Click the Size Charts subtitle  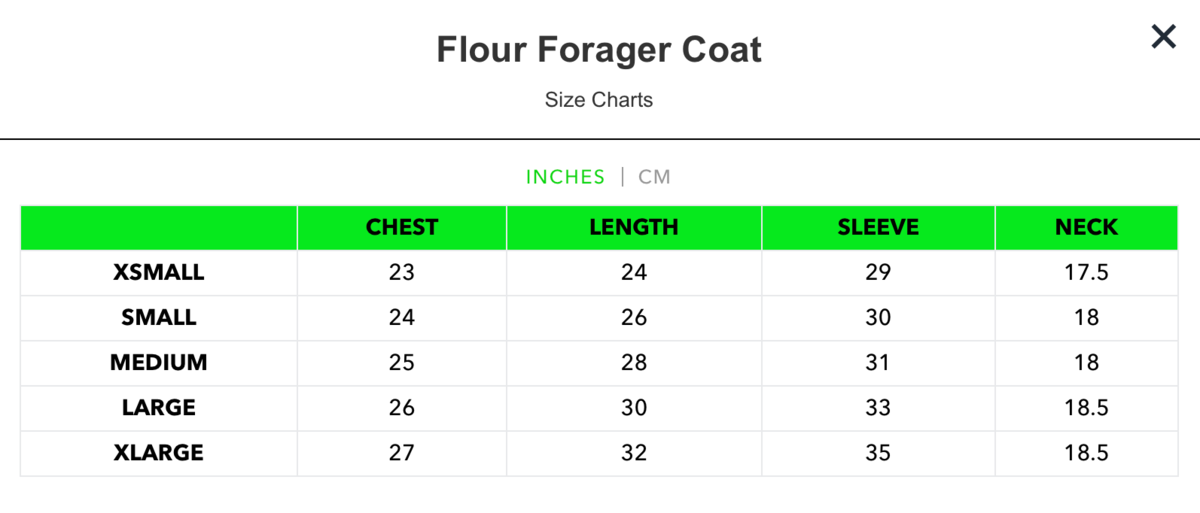click(599, 100)
